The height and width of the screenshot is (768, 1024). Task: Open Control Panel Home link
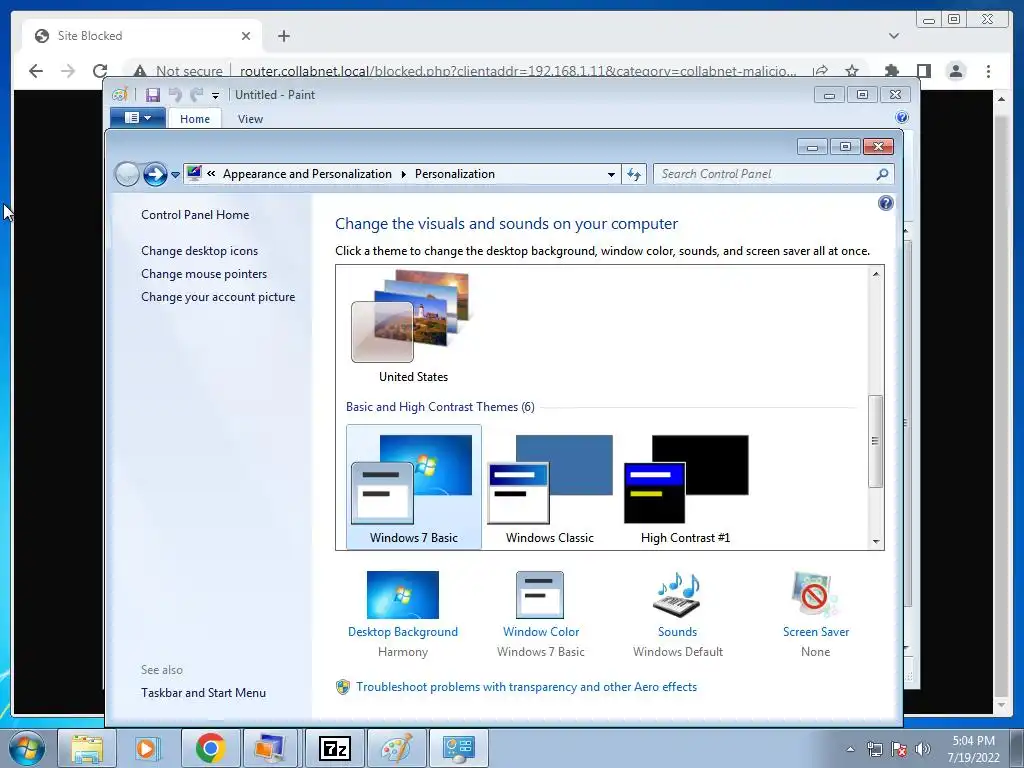coord(195,215)
